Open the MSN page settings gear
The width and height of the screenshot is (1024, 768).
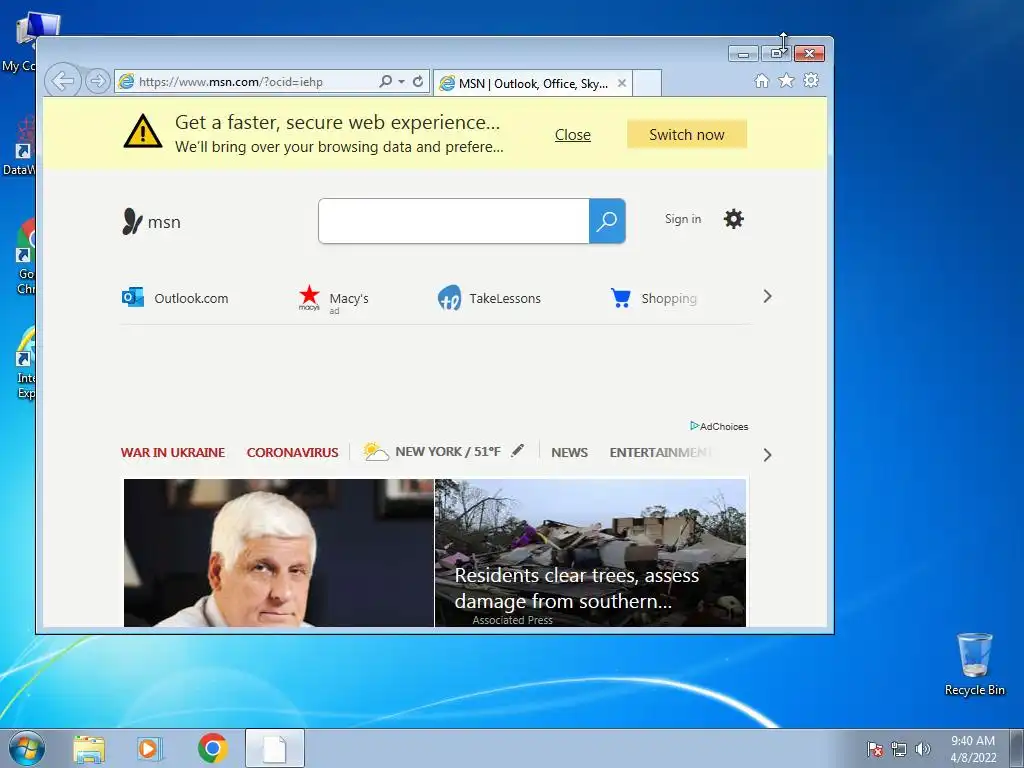[733, 219]
